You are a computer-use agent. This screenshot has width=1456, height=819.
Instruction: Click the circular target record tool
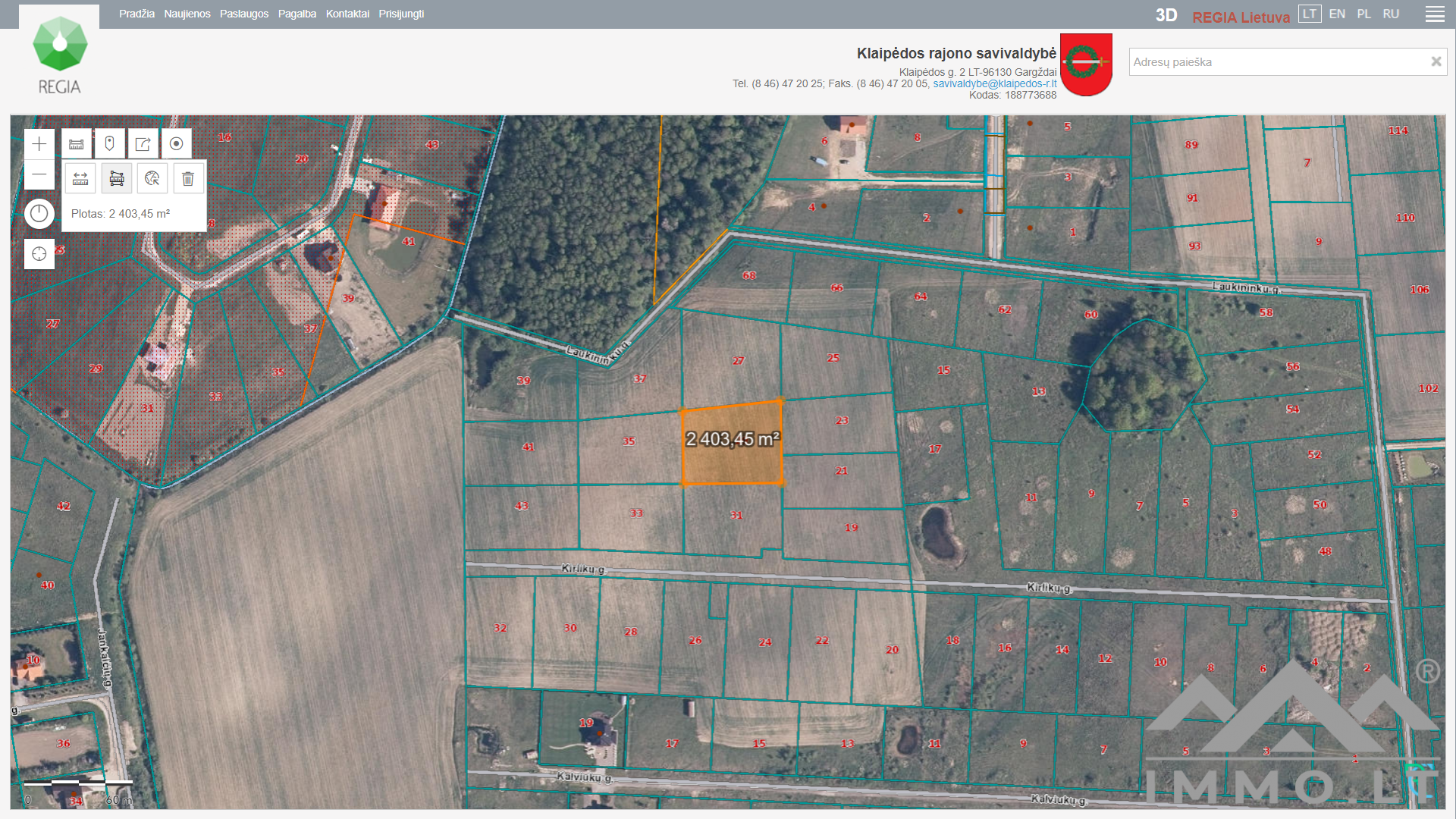coord(176,143)
